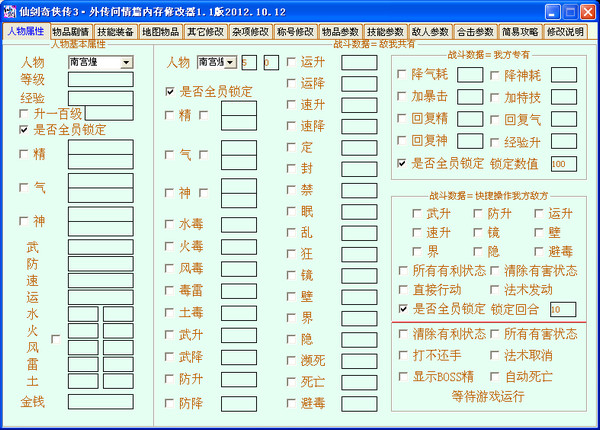The image size is (600, 430).
Task: Click the 经验 input field
Action: click(101, 98)
